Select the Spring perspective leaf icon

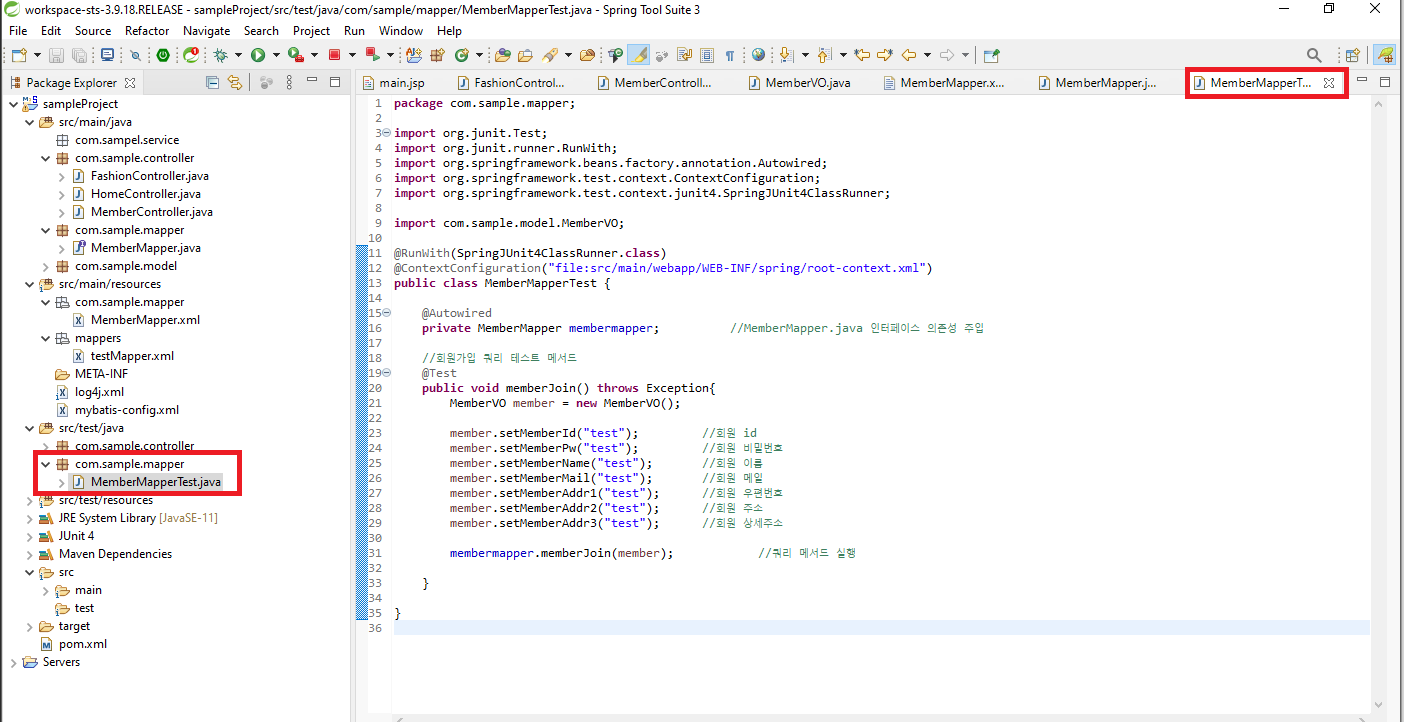coord(1384,55)
